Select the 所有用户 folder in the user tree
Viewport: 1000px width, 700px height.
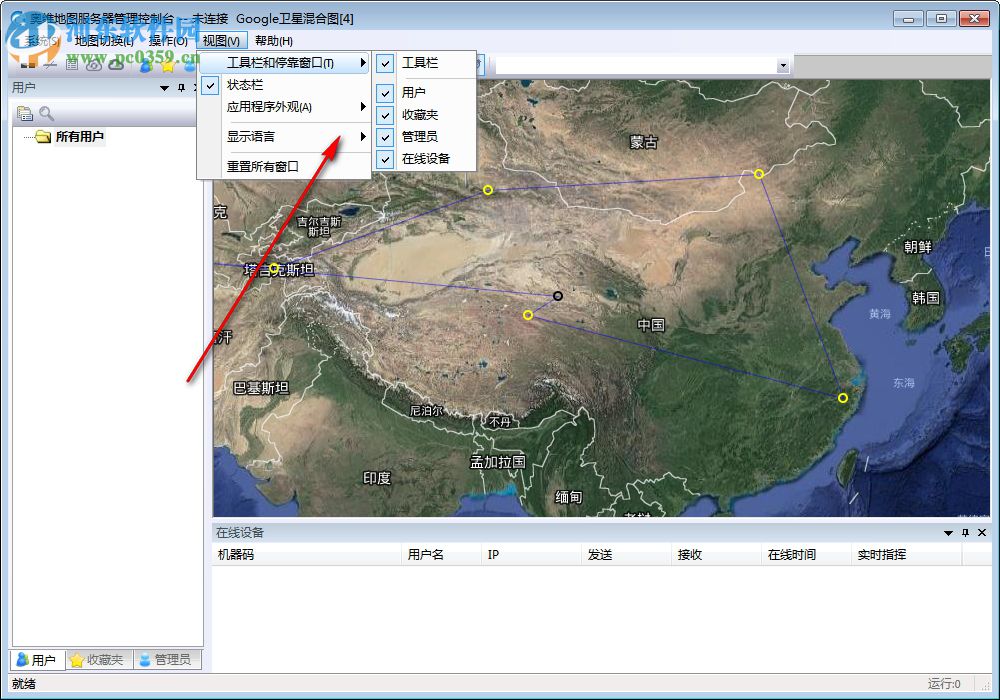[76, 137]
